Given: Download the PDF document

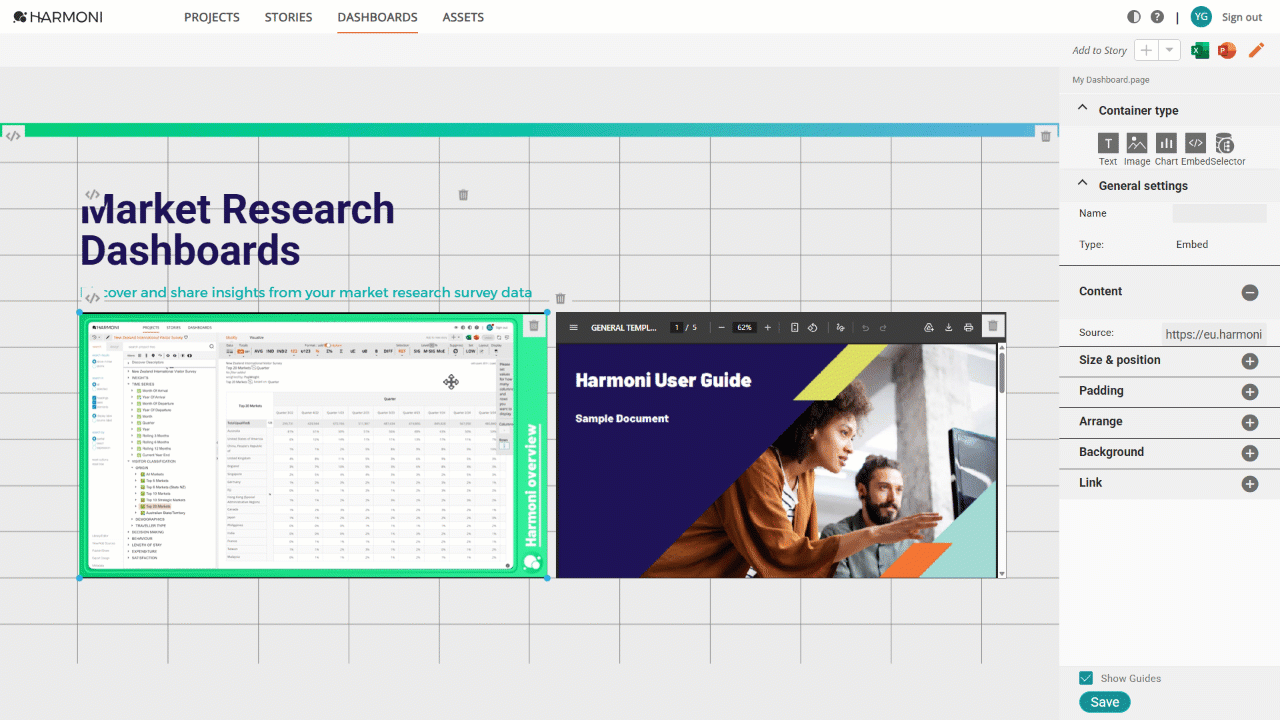Looking at the screenshot, I should click(x=948, y=327).
